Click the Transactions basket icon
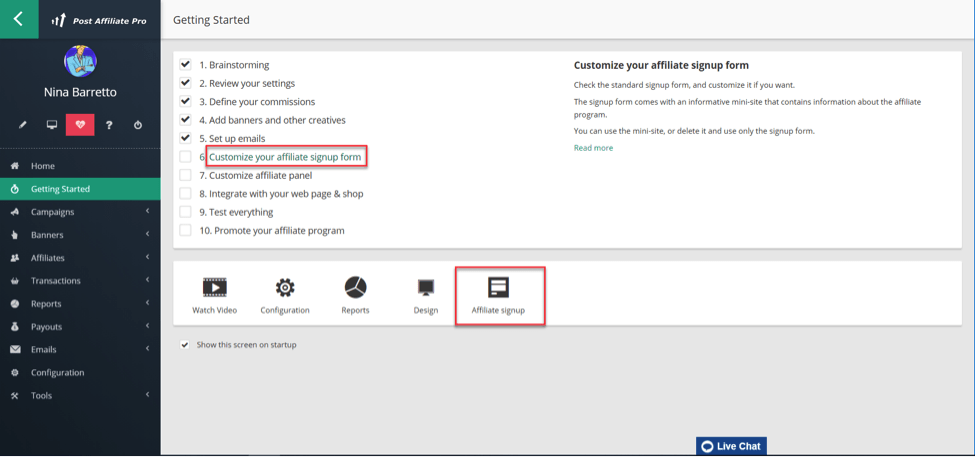The image size is (975, 457). pyautogui.click(x=16, y=281)
